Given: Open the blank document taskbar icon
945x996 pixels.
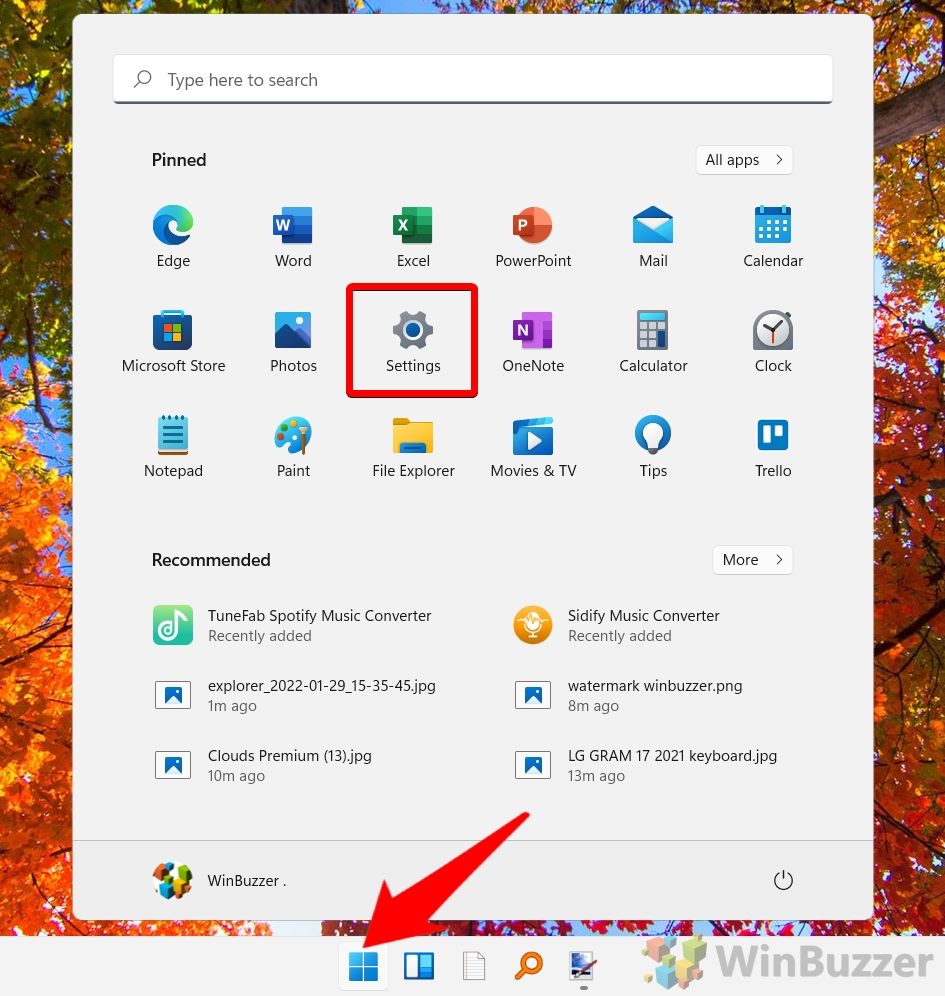Looking at the screenshot, I should tap(474, 966).
